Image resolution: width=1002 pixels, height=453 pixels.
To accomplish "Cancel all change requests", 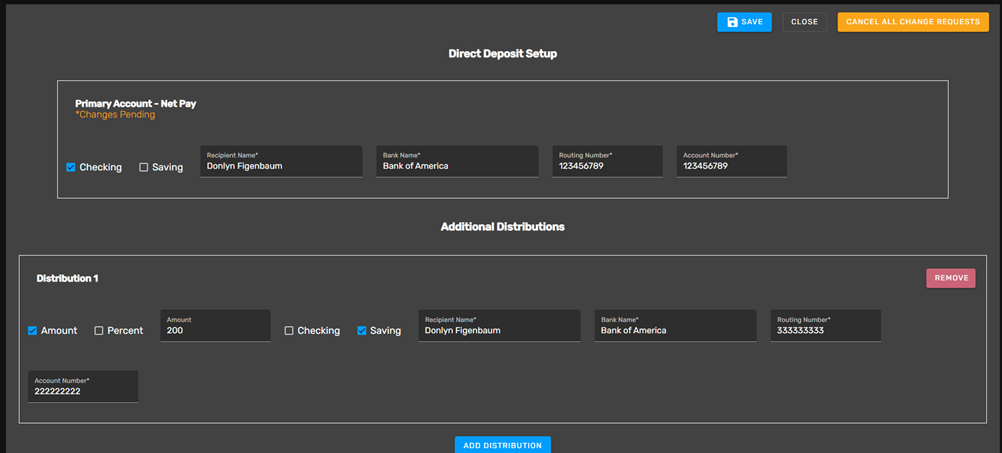I will pos(913,22).
